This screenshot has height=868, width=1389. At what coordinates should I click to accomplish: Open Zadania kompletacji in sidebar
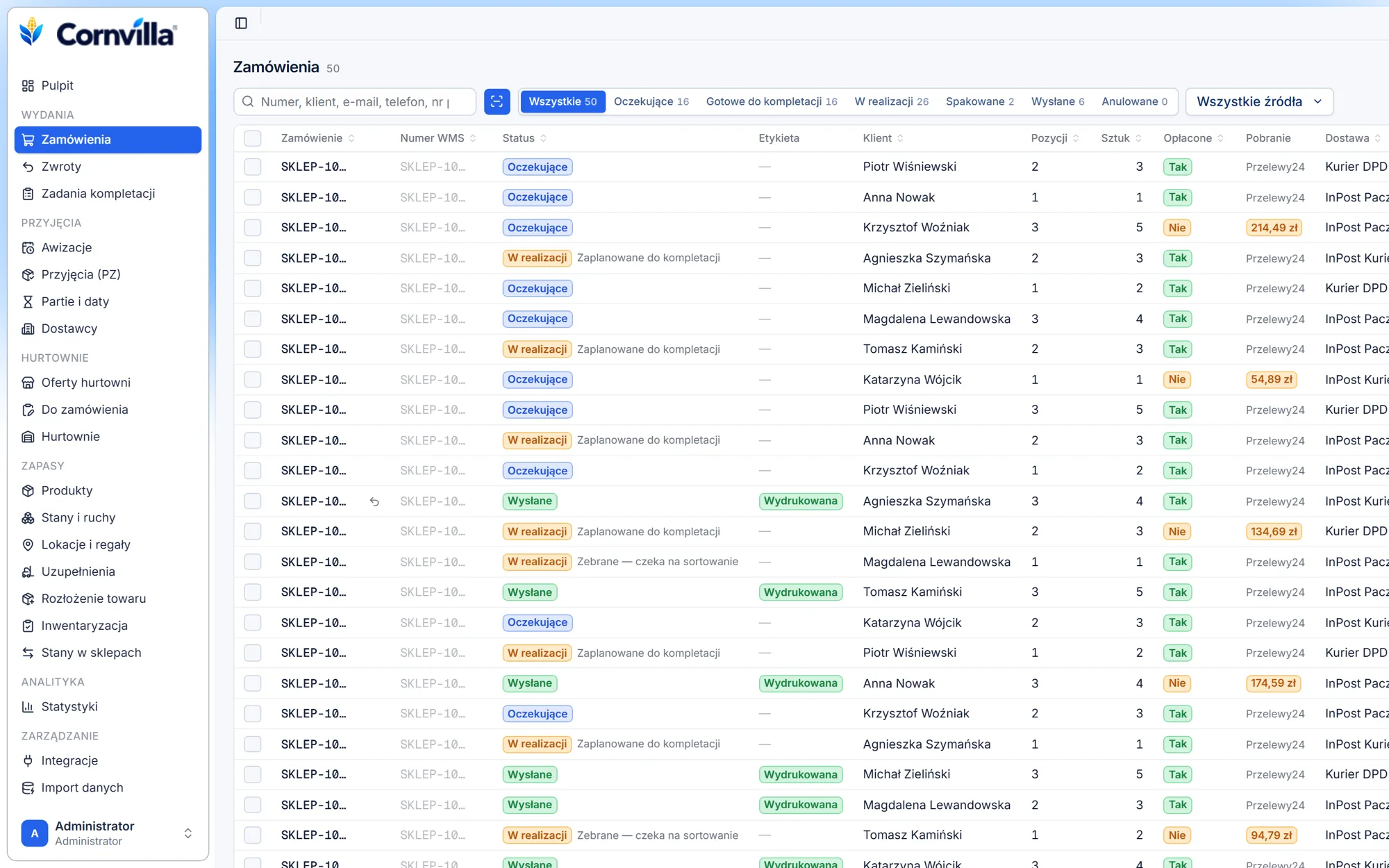pyautogui.click(x=108, y=194)
